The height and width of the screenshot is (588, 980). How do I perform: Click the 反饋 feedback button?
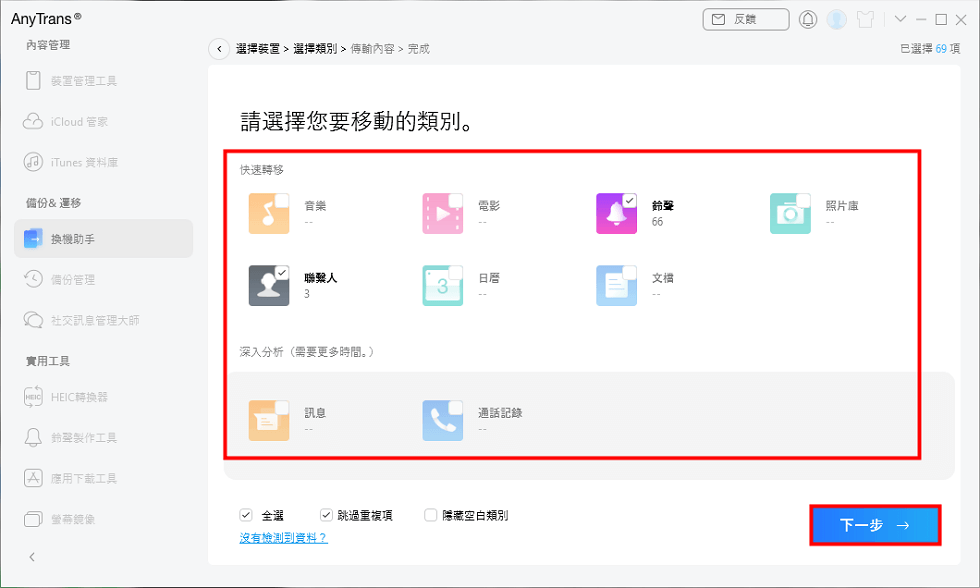click(x=746, y=19)
